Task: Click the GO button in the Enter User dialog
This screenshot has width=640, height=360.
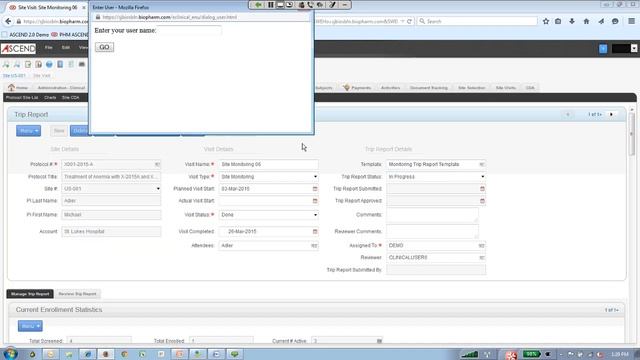Action: coord(104,47)
